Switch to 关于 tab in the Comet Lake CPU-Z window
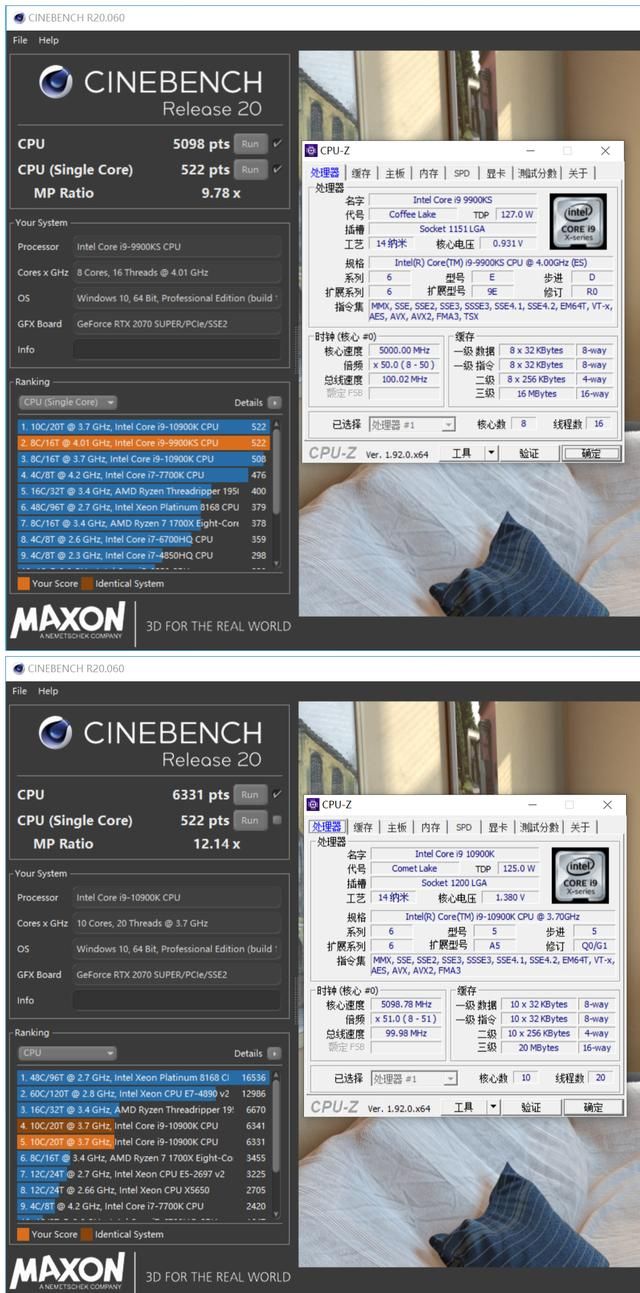Viewport: 640px width, 1293px height. 580,827
